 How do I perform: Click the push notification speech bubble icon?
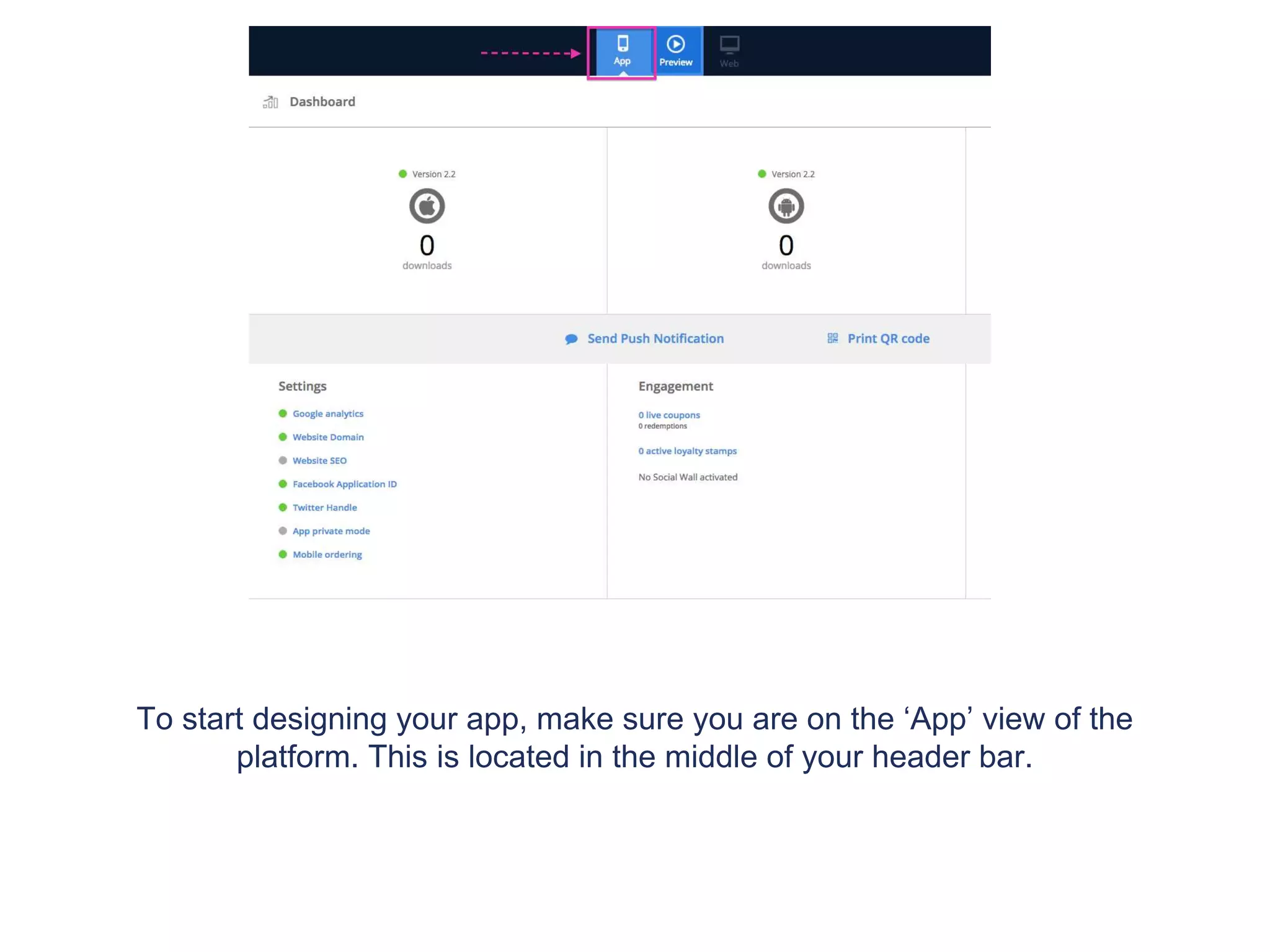pyautogui.click(x=571, y=339)
